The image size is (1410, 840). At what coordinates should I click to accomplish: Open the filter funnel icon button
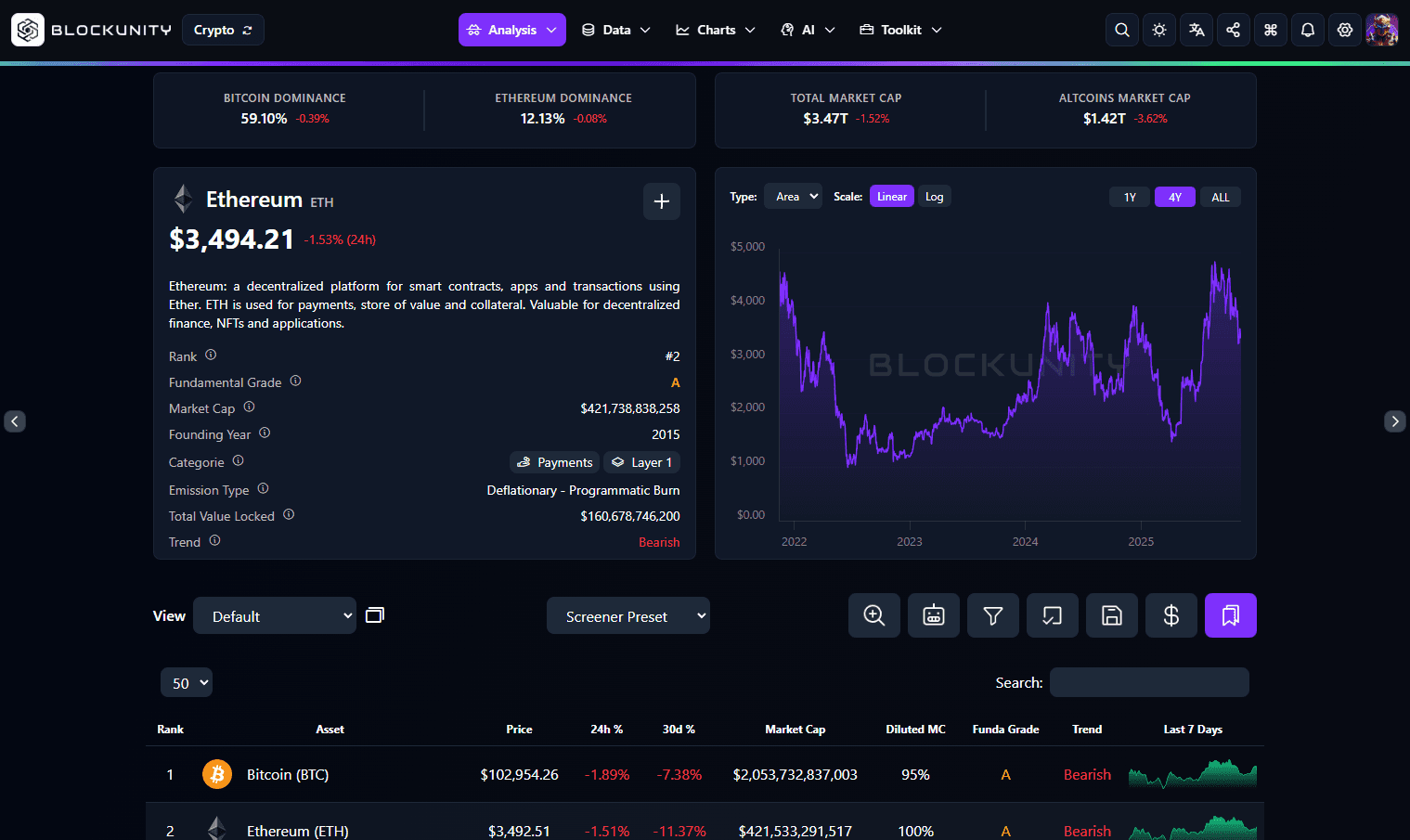(993, 615)
